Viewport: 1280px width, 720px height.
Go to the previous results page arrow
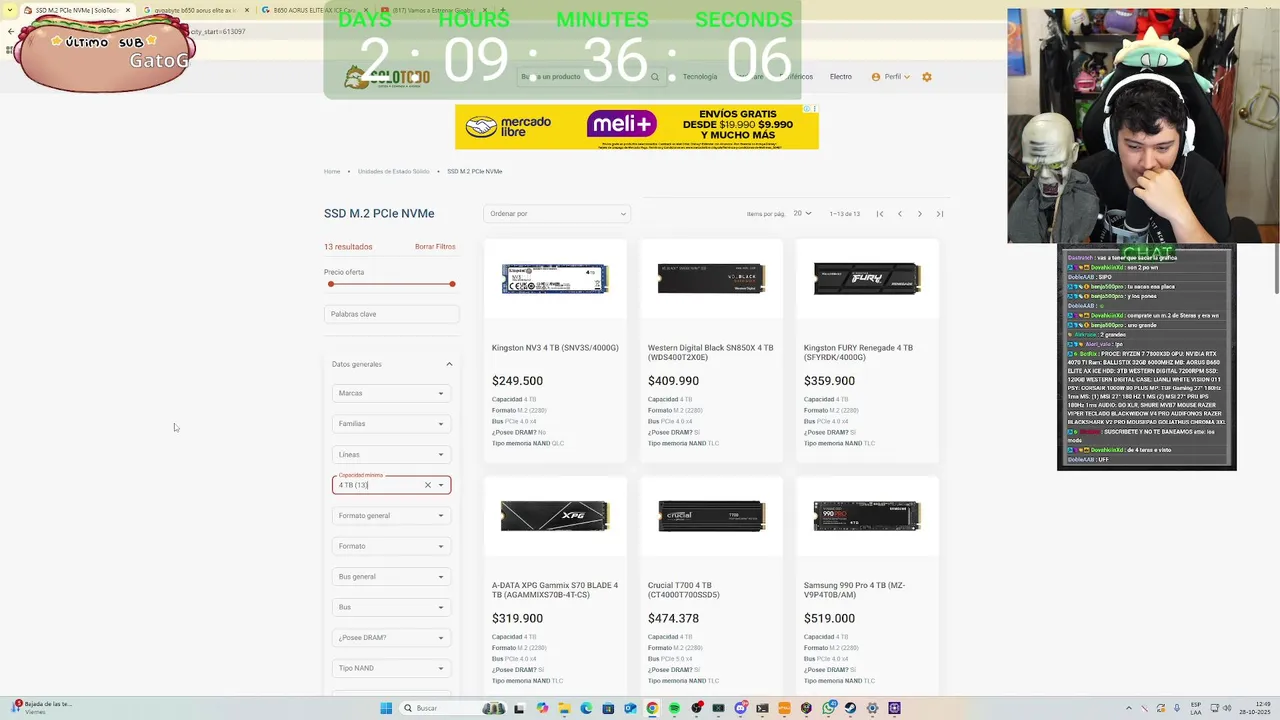pyautogui.click(x=900, y=214)
